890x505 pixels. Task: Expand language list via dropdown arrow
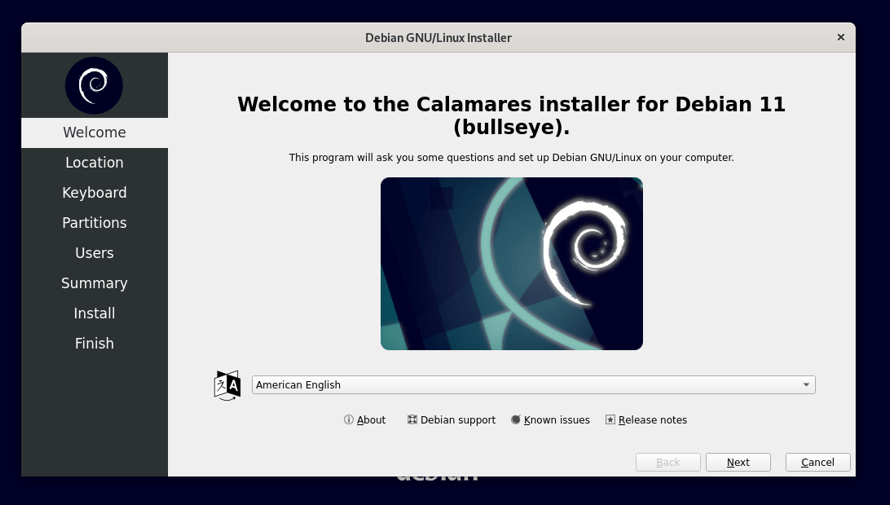tap(806, 385)
